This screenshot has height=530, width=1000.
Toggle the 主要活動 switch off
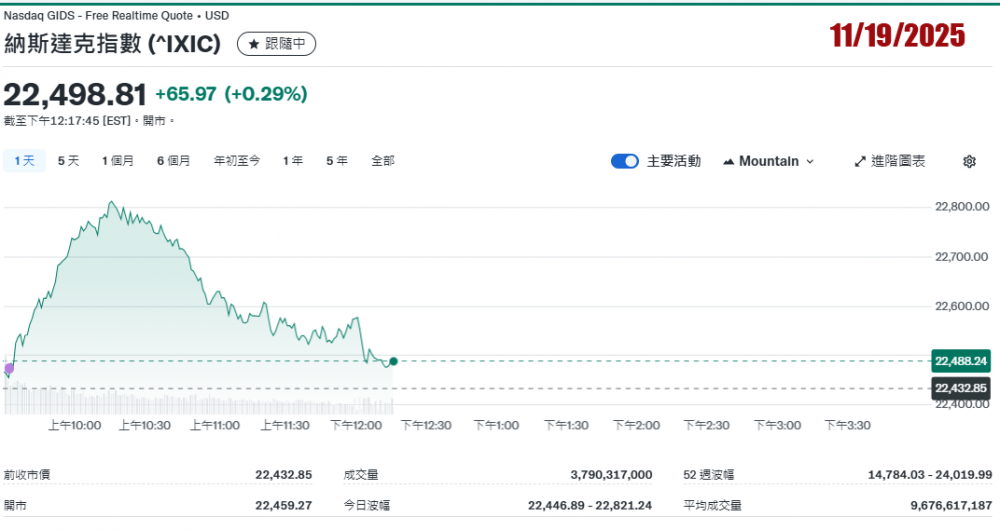[625, 161]
